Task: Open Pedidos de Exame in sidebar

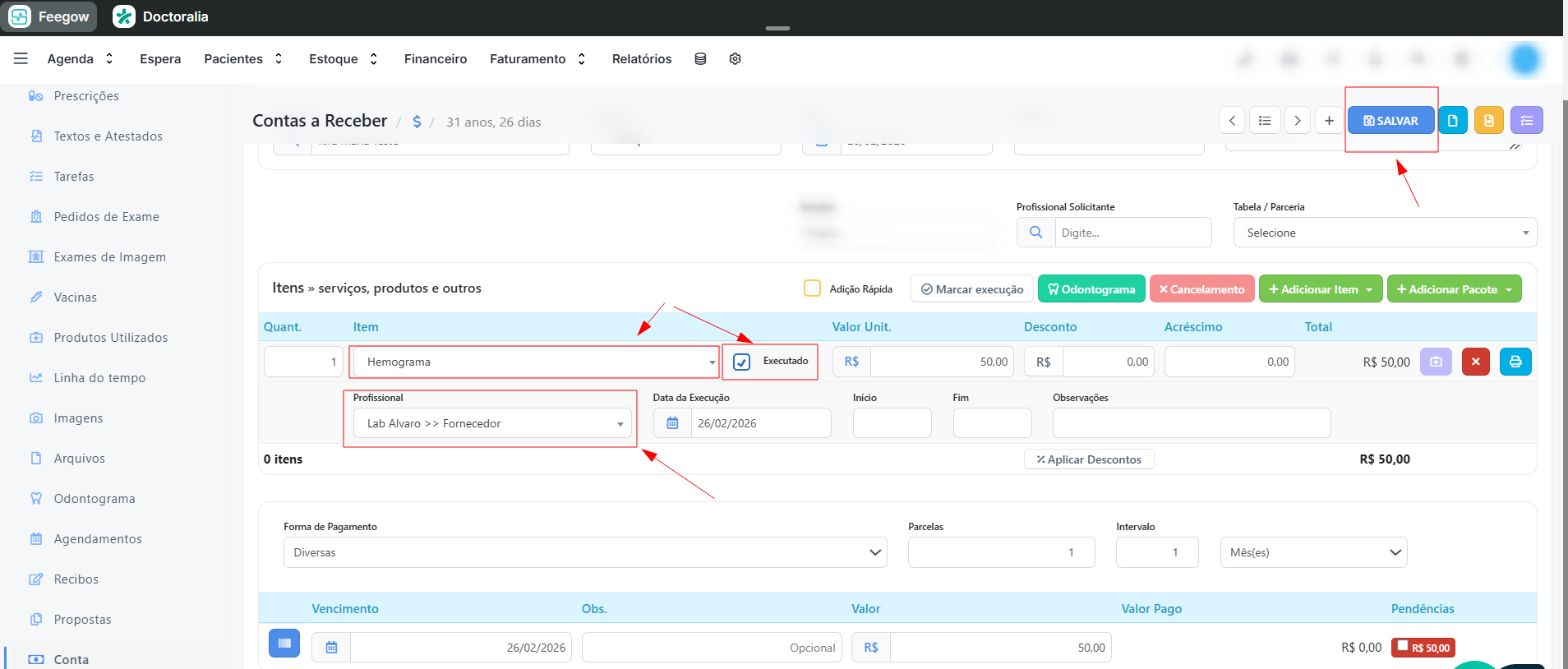Action: pyautogui.click(x=106, y=217)
